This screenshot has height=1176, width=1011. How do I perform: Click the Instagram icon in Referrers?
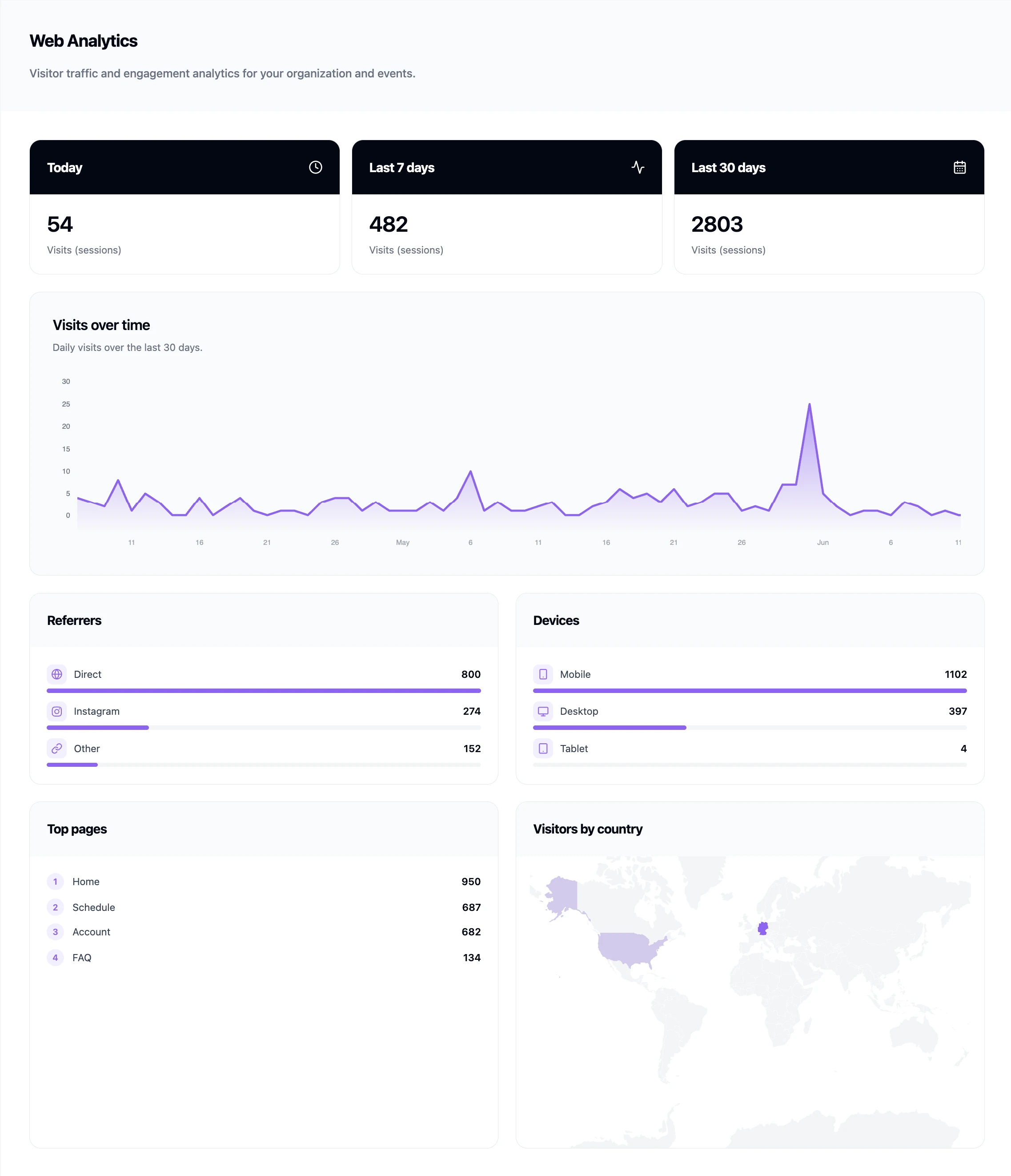click(x=57, y=711)
